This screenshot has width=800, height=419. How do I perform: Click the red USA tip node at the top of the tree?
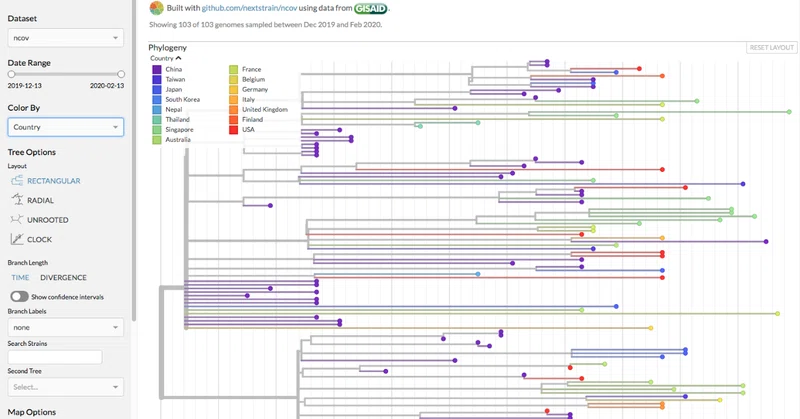(x=639, y=68)
